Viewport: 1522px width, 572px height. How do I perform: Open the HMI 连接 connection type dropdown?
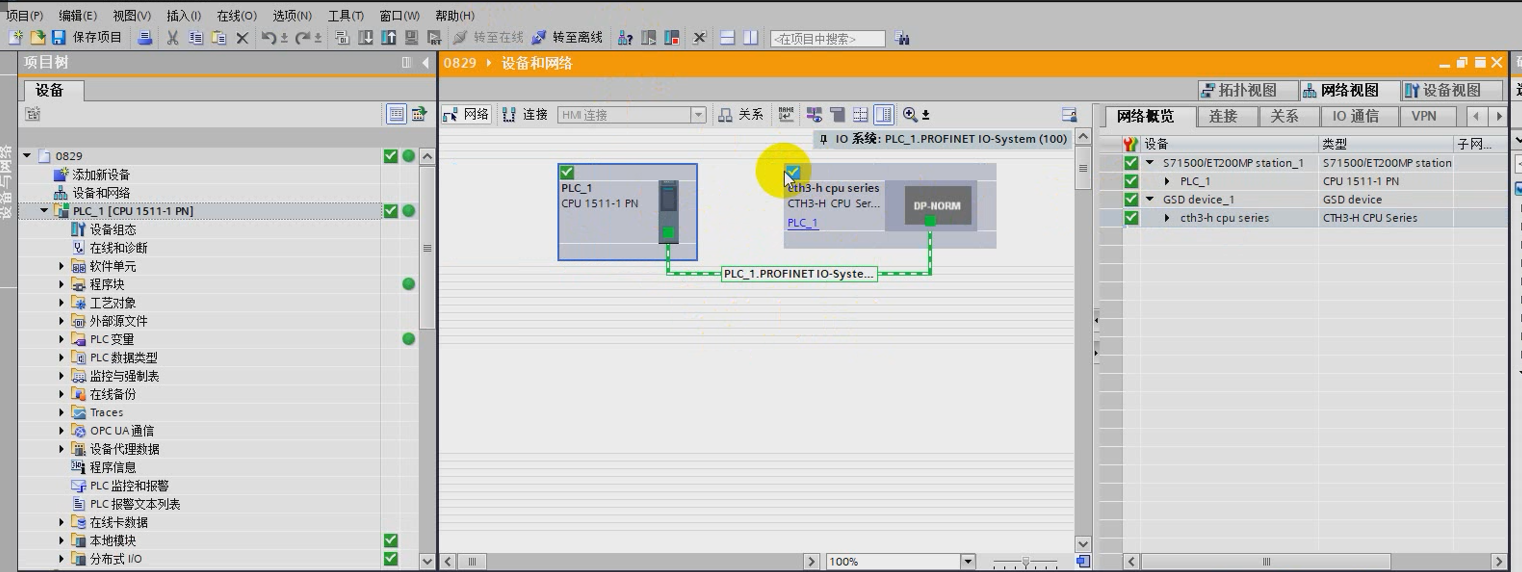(699, 115)
